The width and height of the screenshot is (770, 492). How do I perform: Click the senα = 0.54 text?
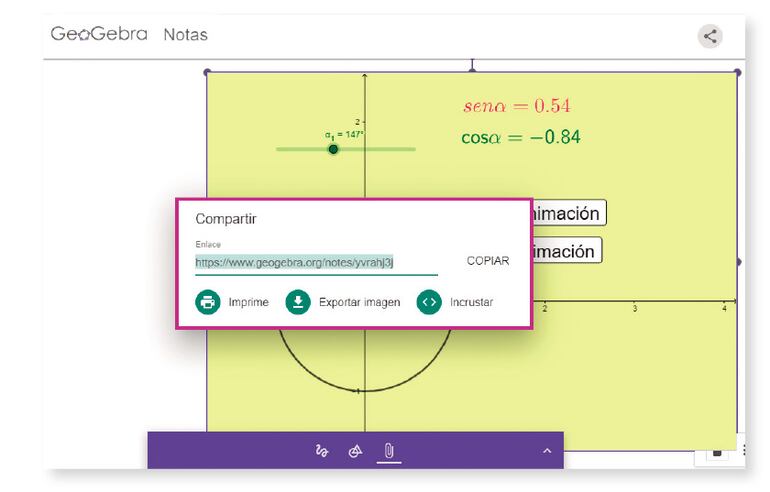[x=517, y=106]
